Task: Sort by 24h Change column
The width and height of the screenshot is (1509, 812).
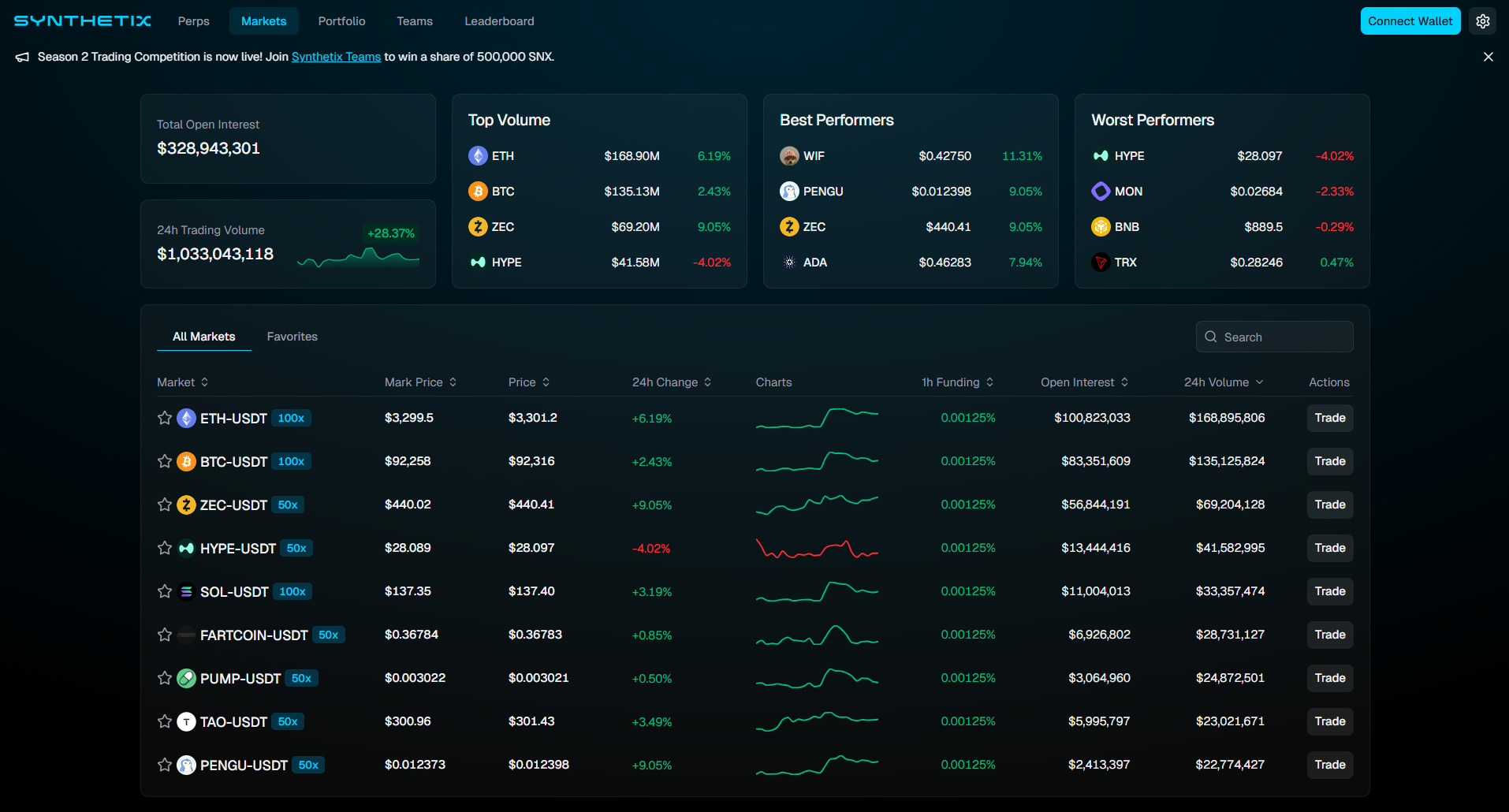Action: (671, 382)
